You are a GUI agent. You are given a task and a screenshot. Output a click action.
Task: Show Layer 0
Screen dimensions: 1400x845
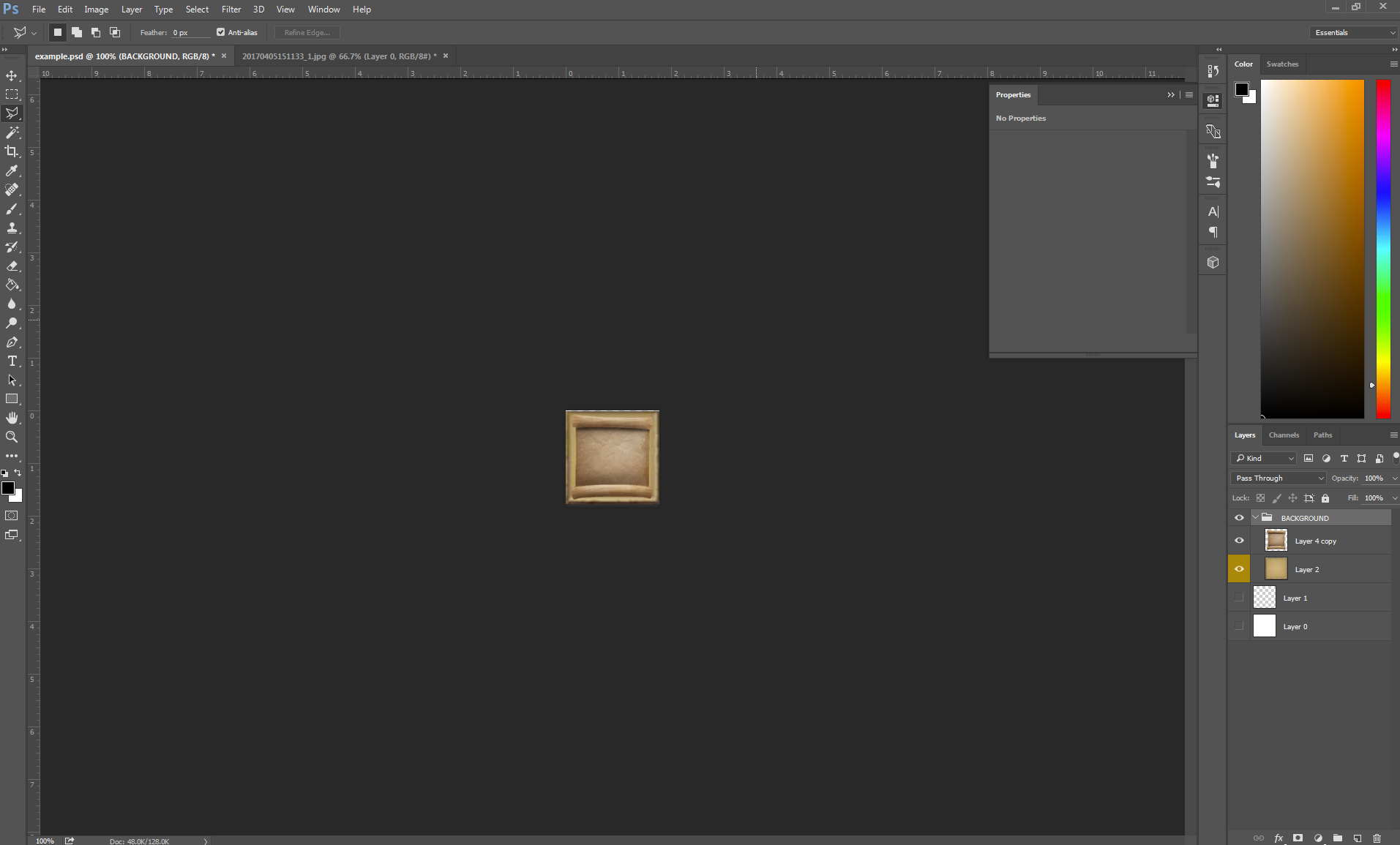click(1239, 626)
